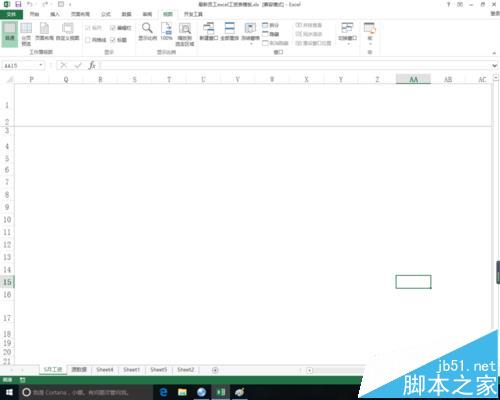
Task: Select row 15 header
Action: tap(7, 282)
